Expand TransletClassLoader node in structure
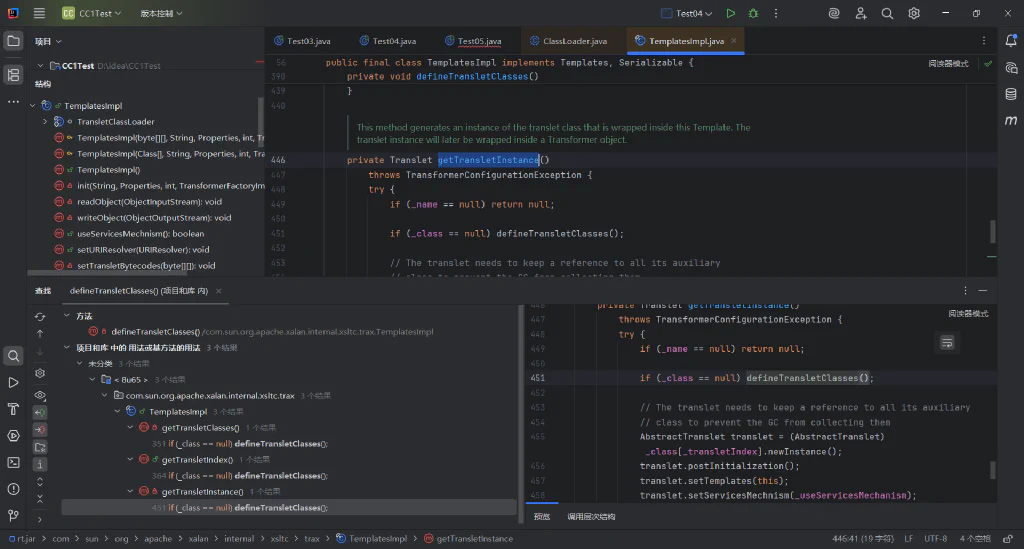Viewport: 1024px width, 549px height. point(45,121)
